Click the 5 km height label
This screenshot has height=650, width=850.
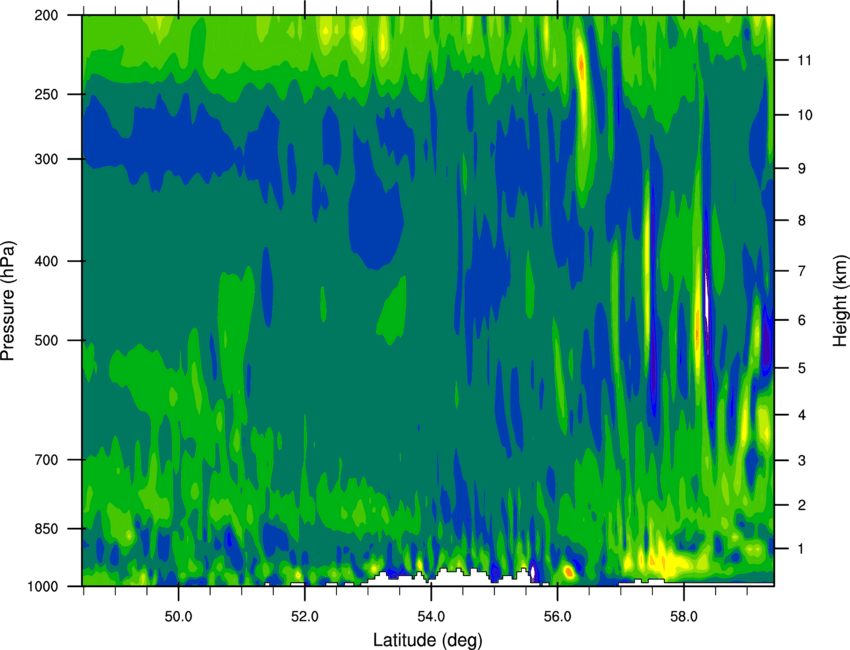(x=802, y=368)
